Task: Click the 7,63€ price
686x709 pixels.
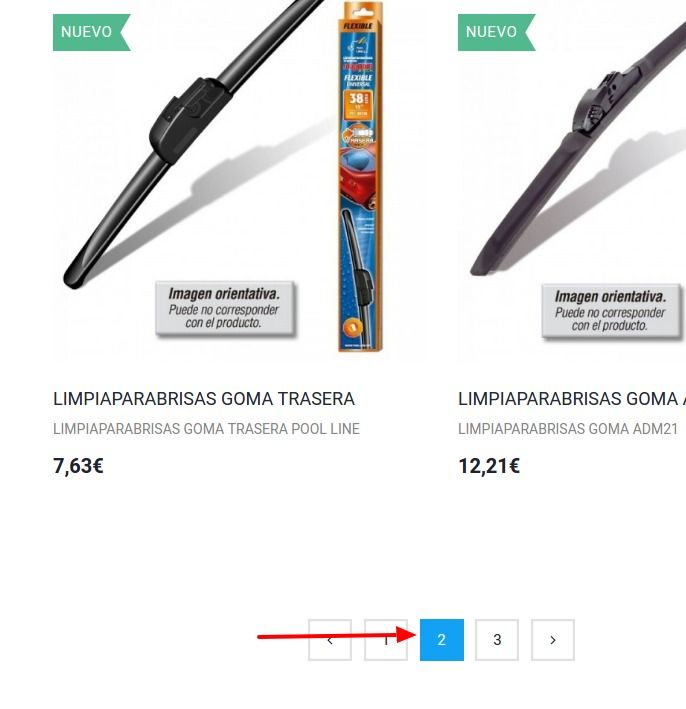Action: pyautogui.click(x=78, y=466)
